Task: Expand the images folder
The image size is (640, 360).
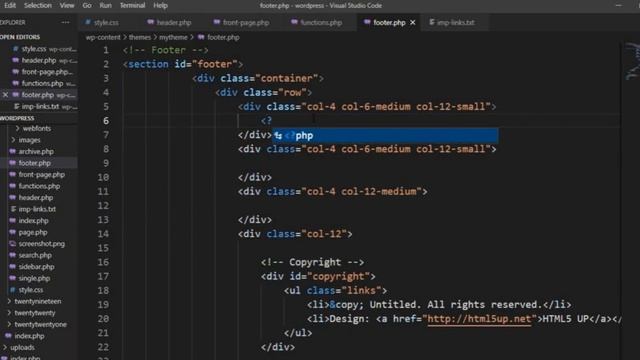Action: point(29,140)
